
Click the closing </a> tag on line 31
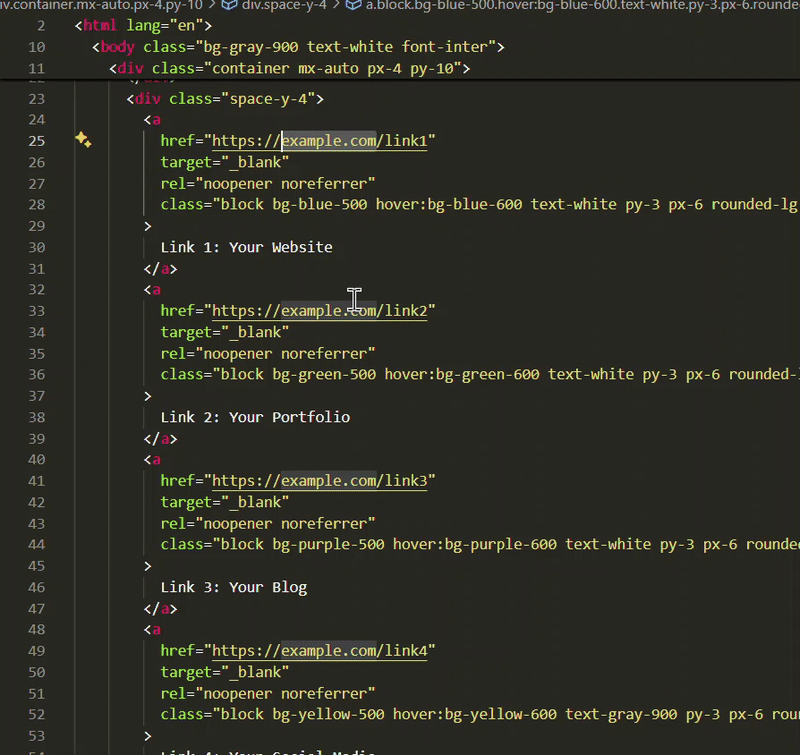[162, 268]
